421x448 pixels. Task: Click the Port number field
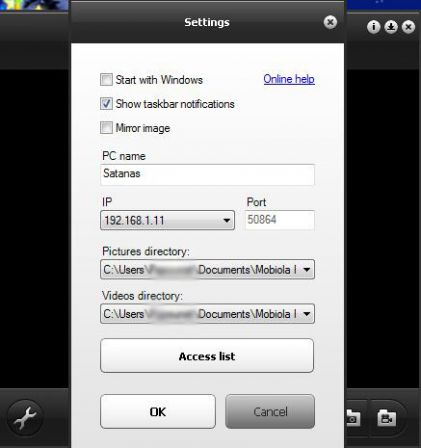pos(280,220)
